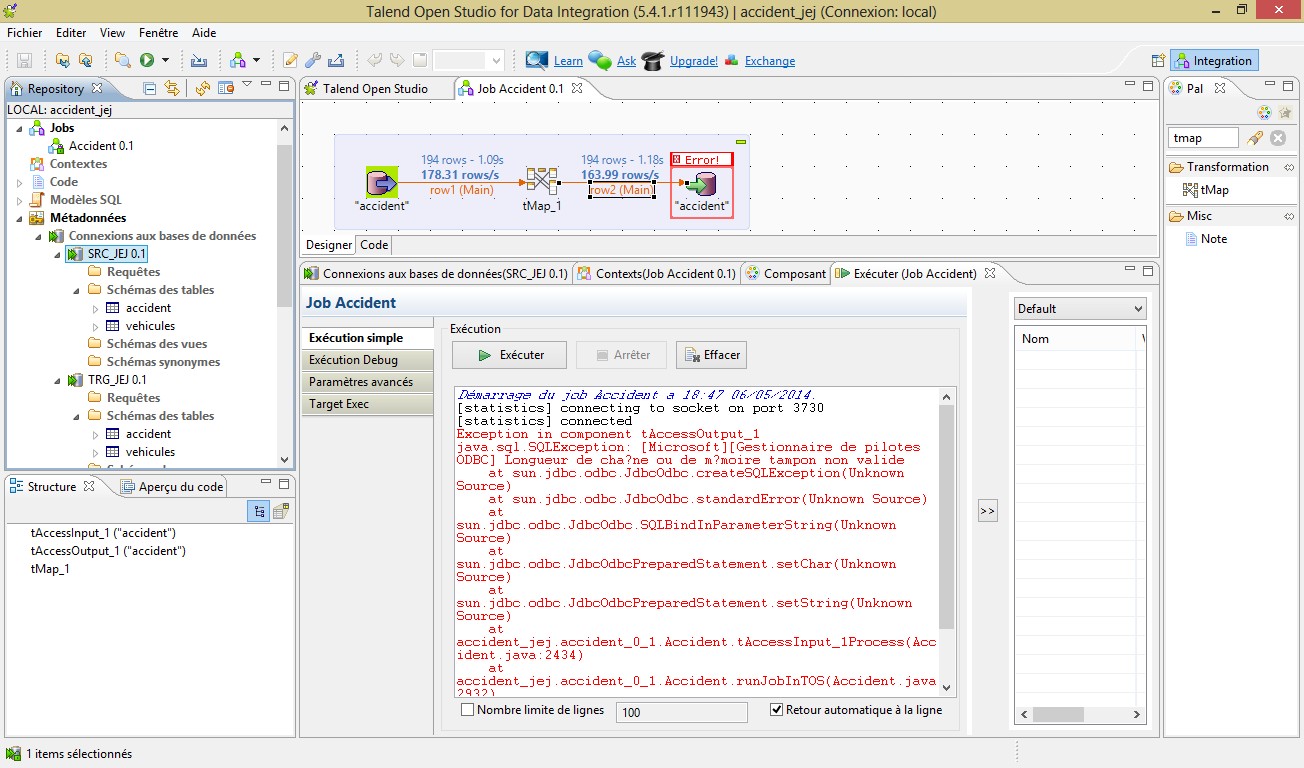Open the Fichier menu

[25, 33]
